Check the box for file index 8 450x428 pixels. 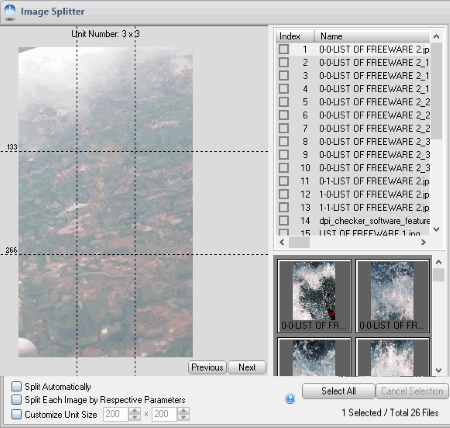click(x=284, y=141)
